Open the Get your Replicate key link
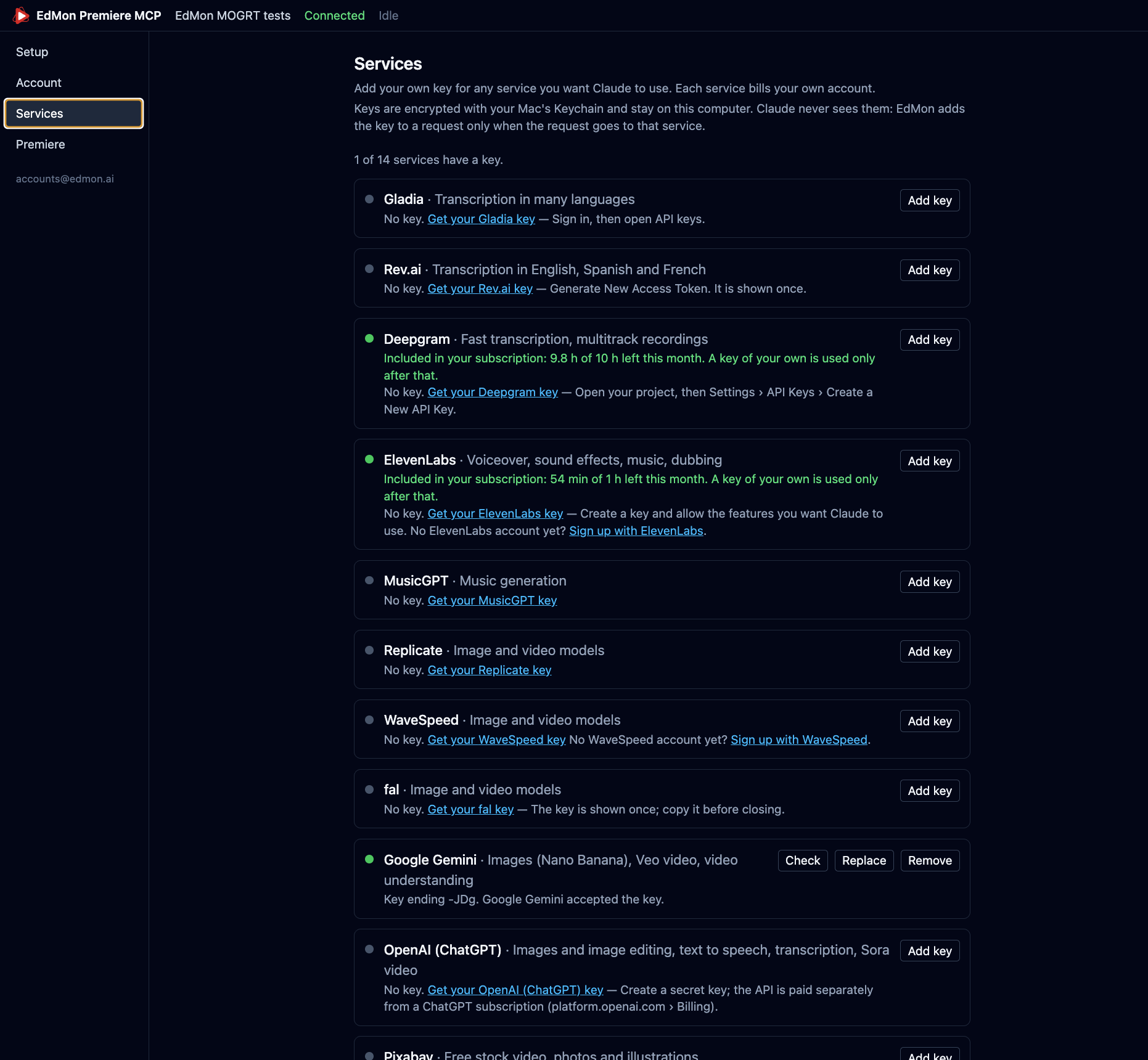Screen dimensions: 1148x1060 (490, 670)
